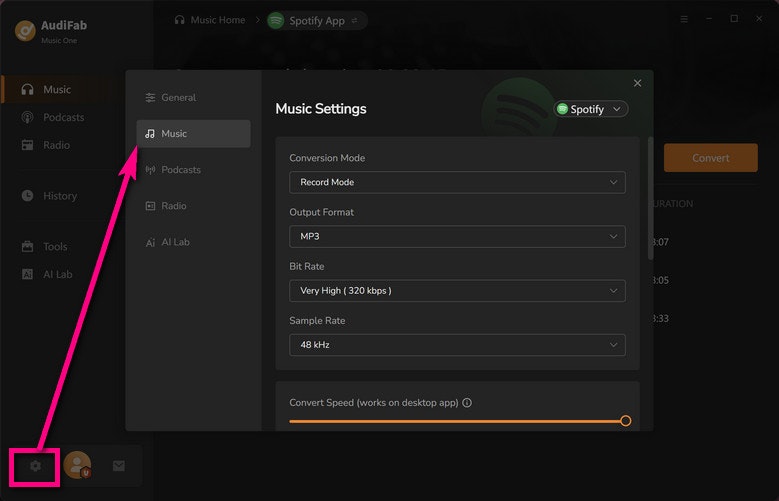This screenshot has height=501, width=779.
Task: Click info icon next to Convert Speed
Action: [467, 403]
